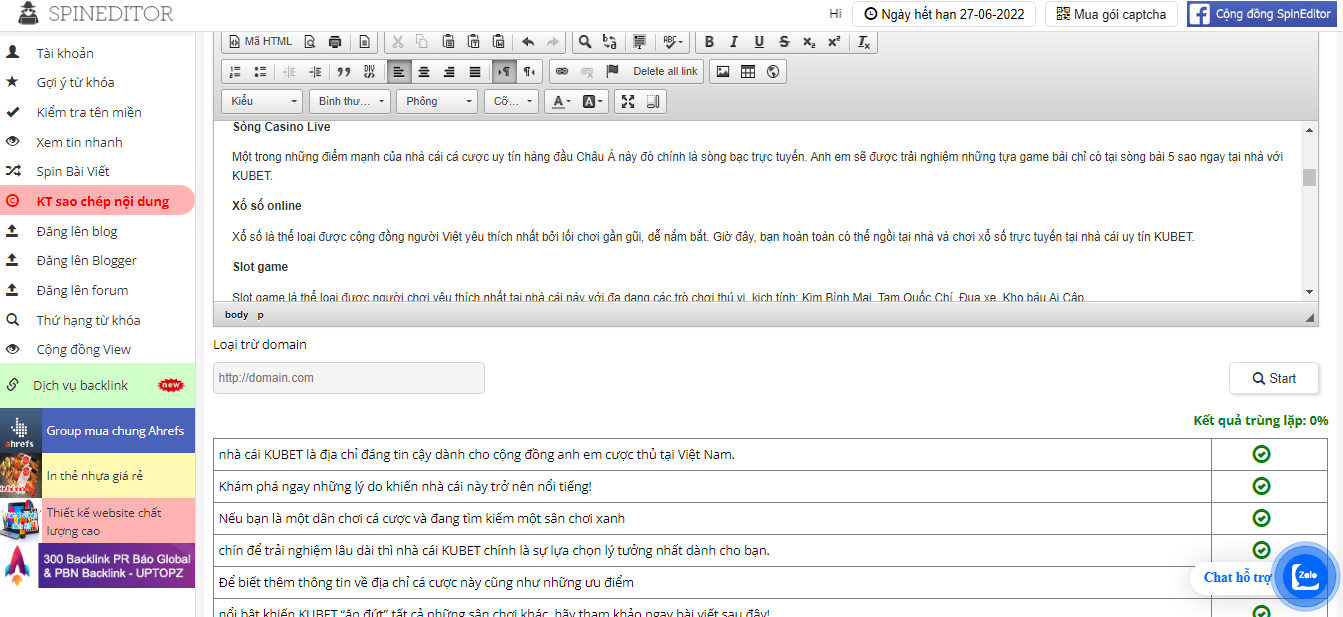Image resolution: width=1343 pixels, height=617 pixels.
Task: Open Find with the magnifier icon
Action: click(x=585, y=42)
